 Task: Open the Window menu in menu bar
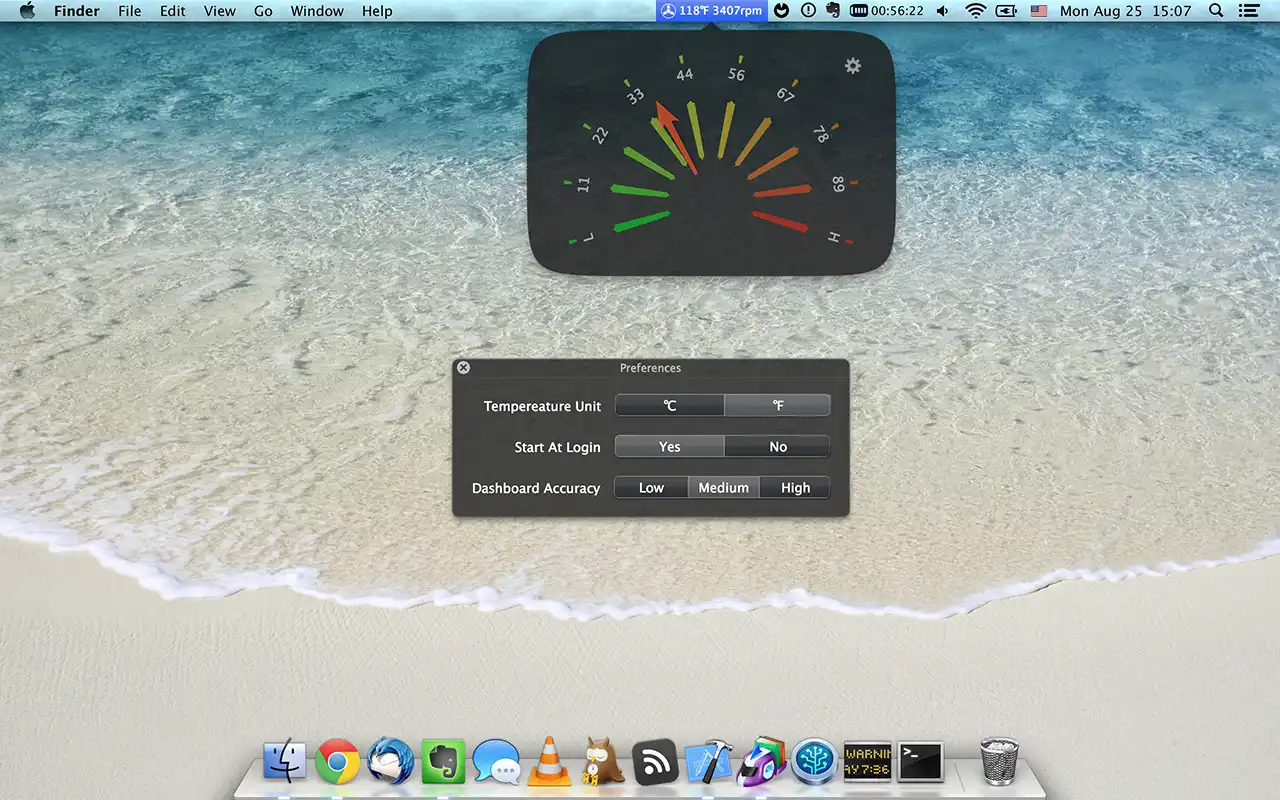317,11
